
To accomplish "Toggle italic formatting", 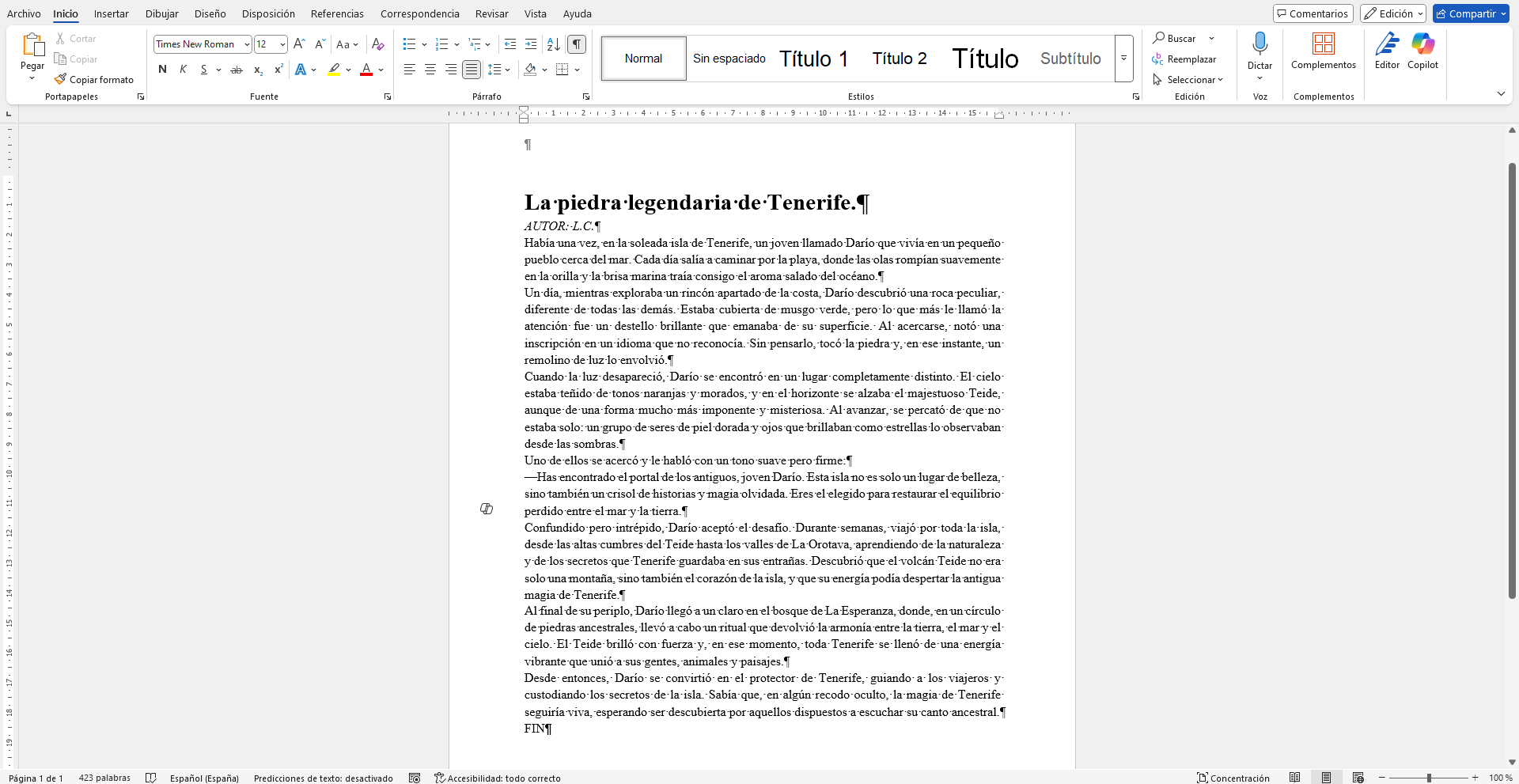I will (183, 70).
